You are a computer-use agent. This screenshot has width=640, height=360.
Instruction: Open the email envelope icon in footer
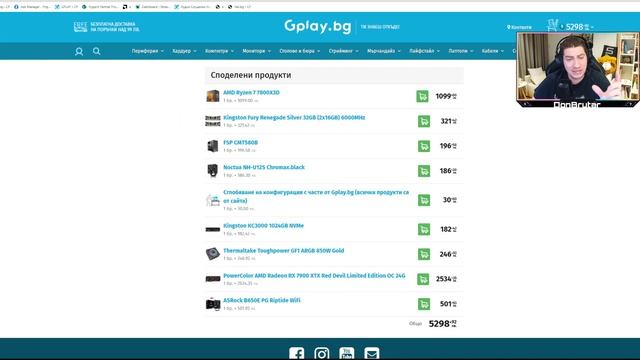(x=372, y=353)
